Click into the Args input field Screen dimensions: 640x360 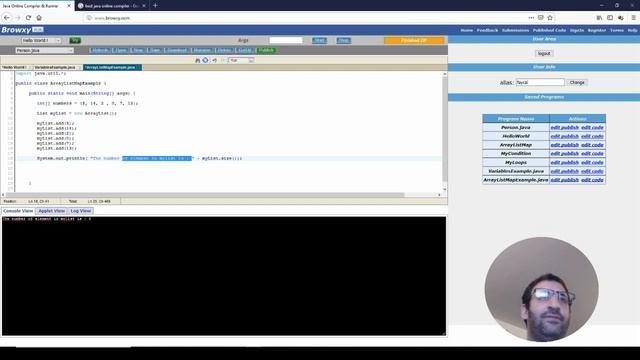tap(286, 40)
